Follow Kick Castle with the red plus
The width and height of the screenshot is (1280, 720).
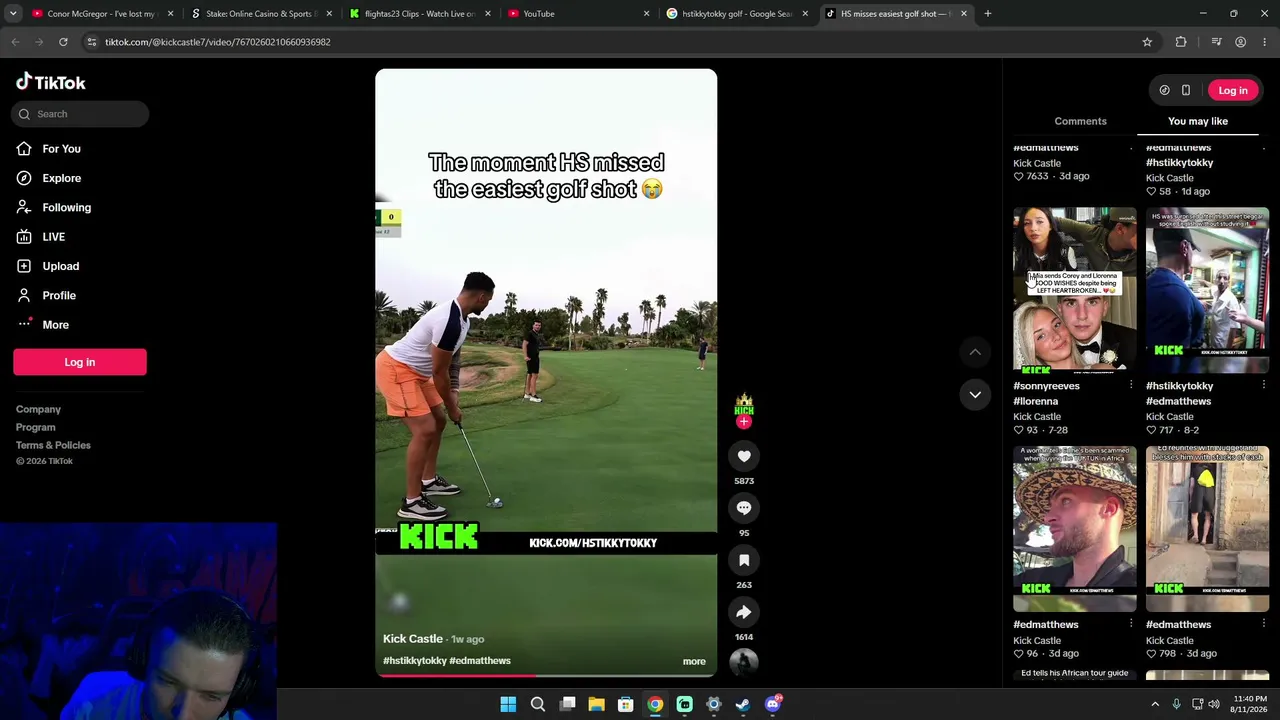743,422
